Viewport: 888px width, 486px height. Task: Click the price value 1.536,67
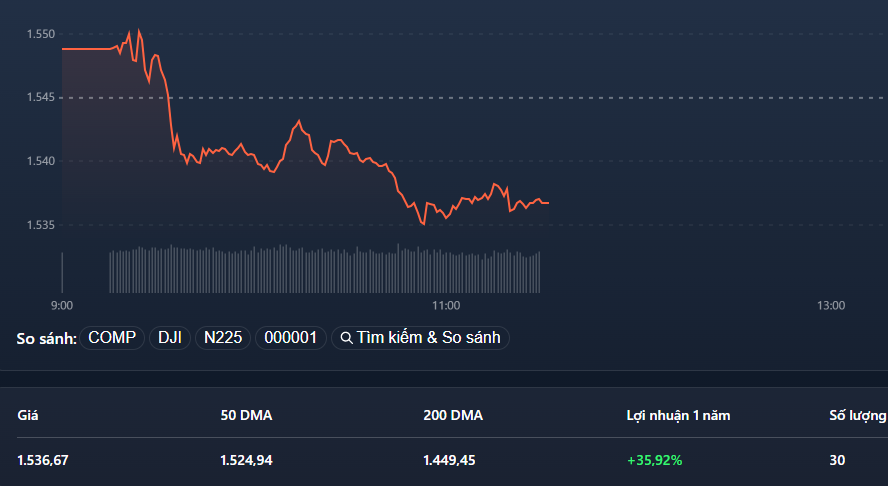[x=43, y=460]
